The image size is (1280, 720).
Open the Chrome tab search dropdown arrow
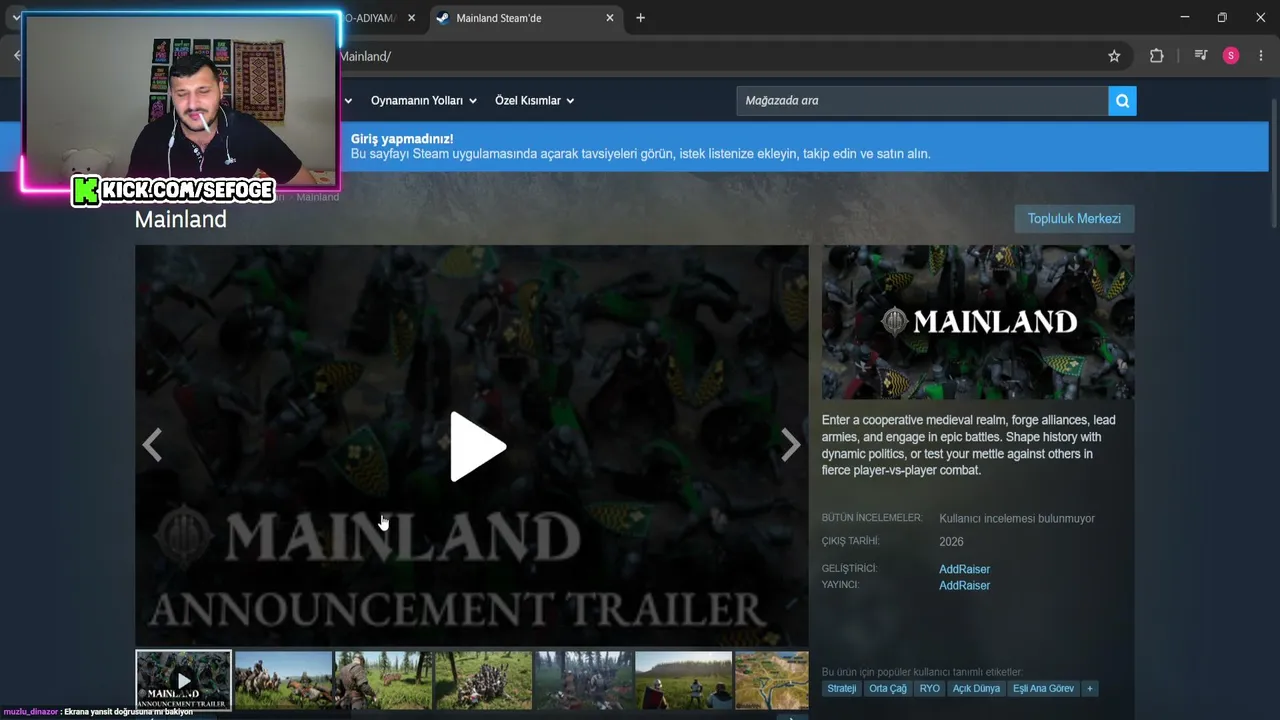16,18
